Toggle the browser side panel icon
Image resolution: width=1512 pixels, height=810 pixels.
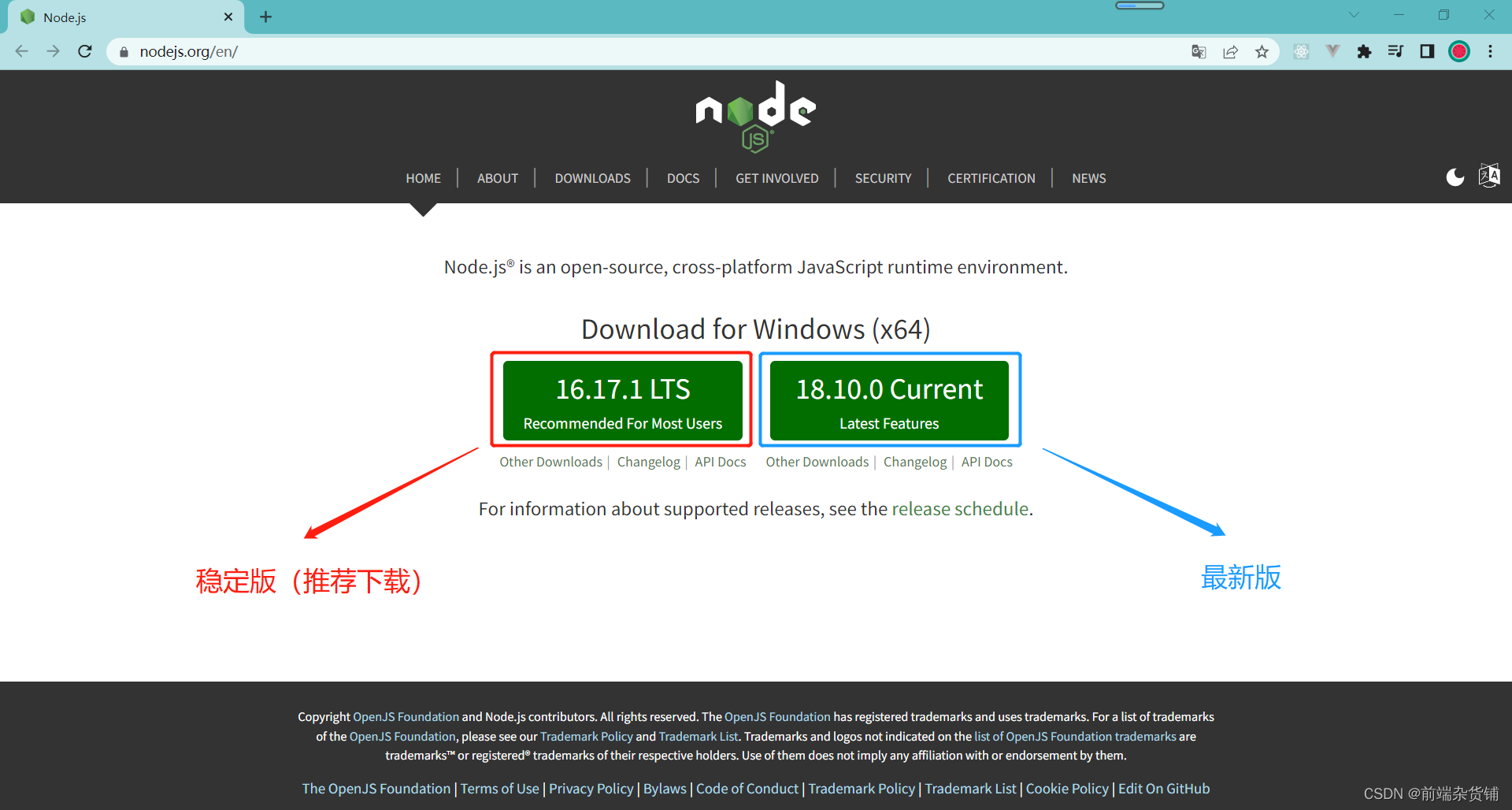[1427, 52]
